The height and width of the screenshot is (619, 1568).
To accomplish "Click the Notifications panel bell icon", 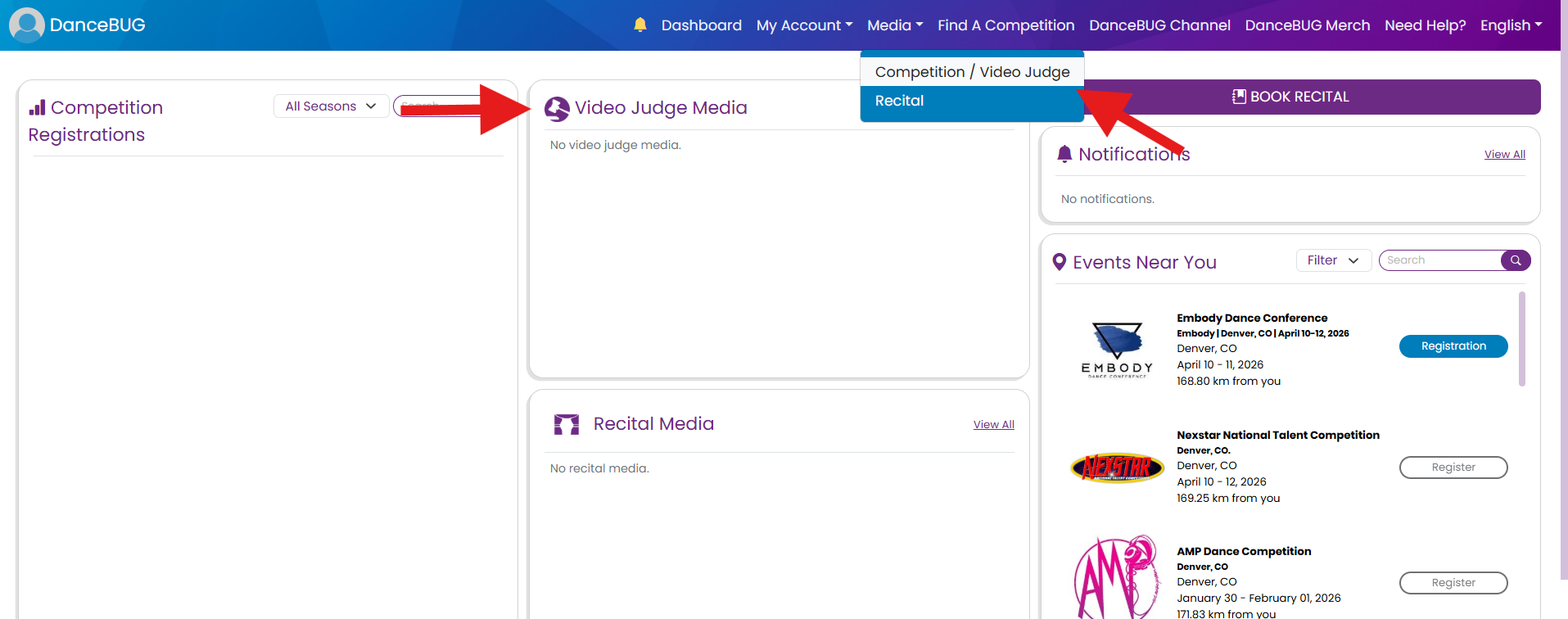I will 1064,154.
